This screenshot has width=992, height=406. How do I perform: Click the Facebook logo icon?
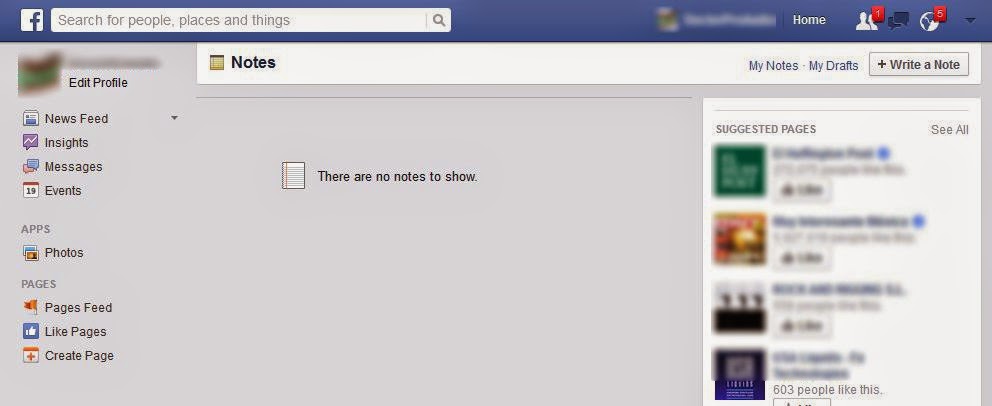pyautogui.click(x=32, y=20)
